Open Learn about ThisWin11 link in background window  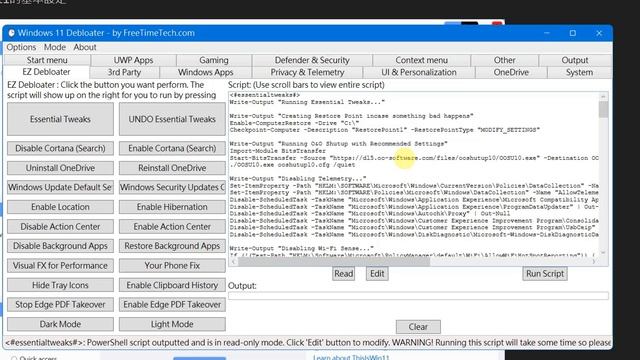pyautogui.click(x=351, y=358)
